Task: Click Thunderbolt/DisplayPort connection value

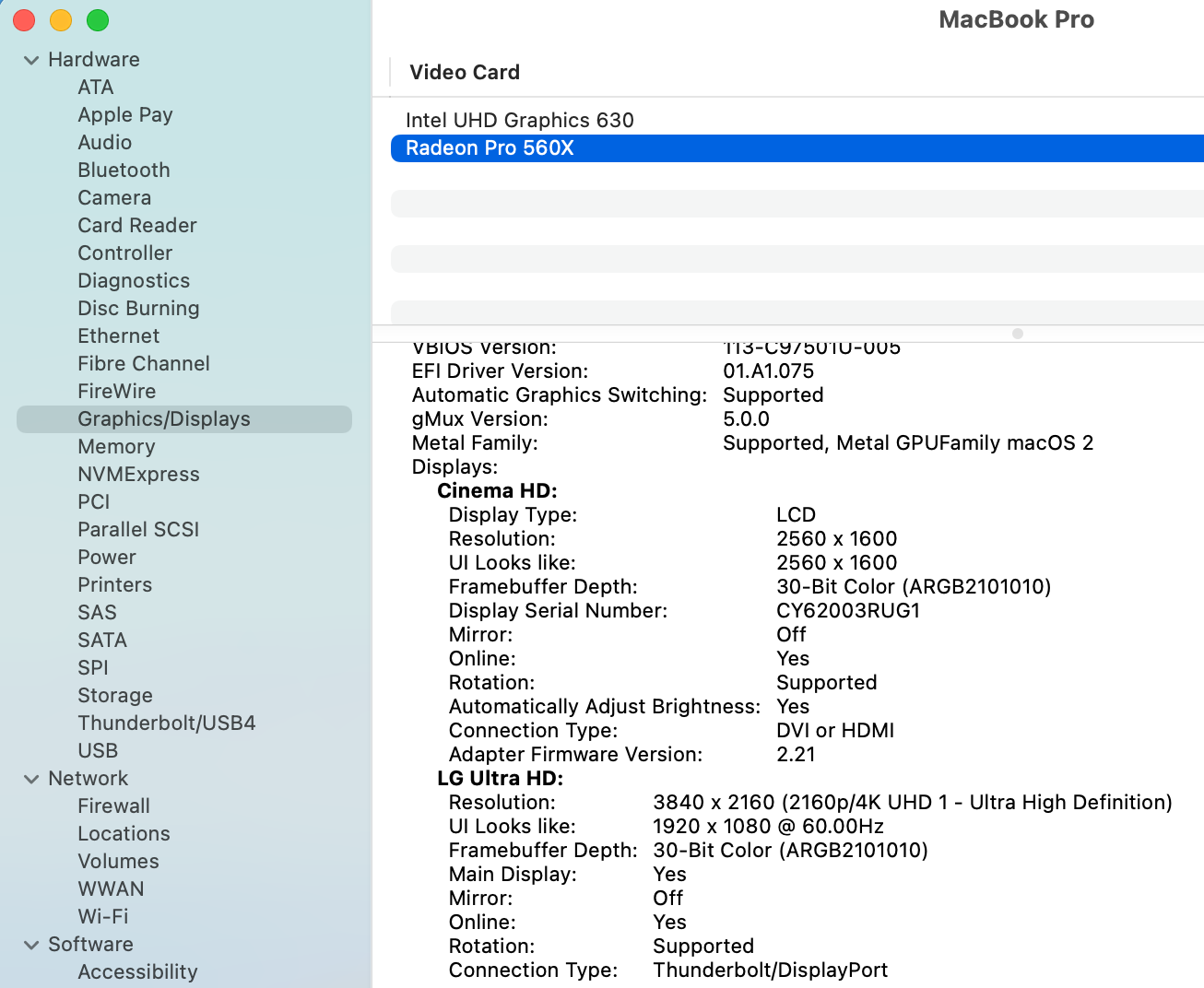Action: pos(771,970)
